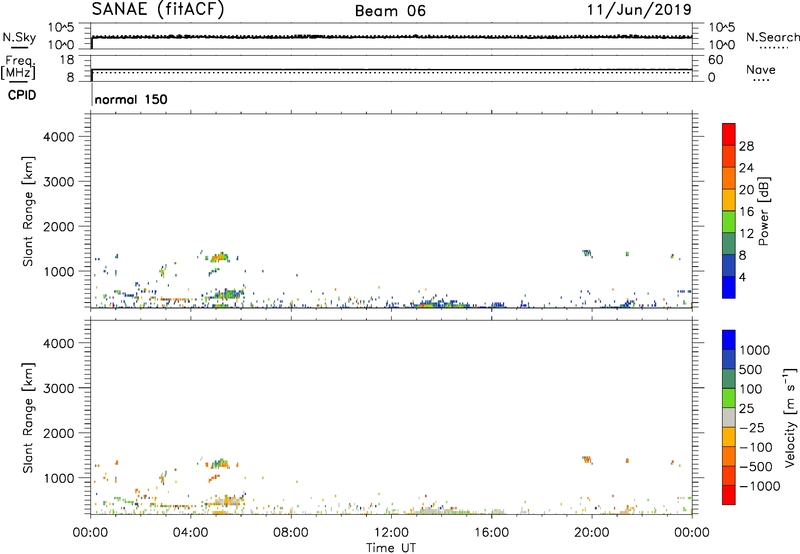The image size is (800, 554).
Task: Click the 2000 tick of velocity panel
Action: (x=59, y=433)
